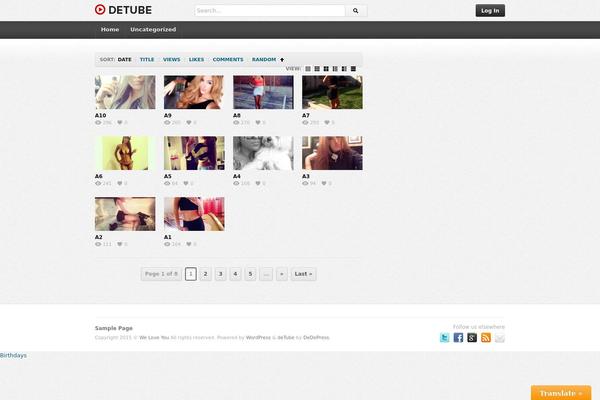Go to page 3 in pagination
Viewport: 600px width, 400px height.
tap(220, 274)
